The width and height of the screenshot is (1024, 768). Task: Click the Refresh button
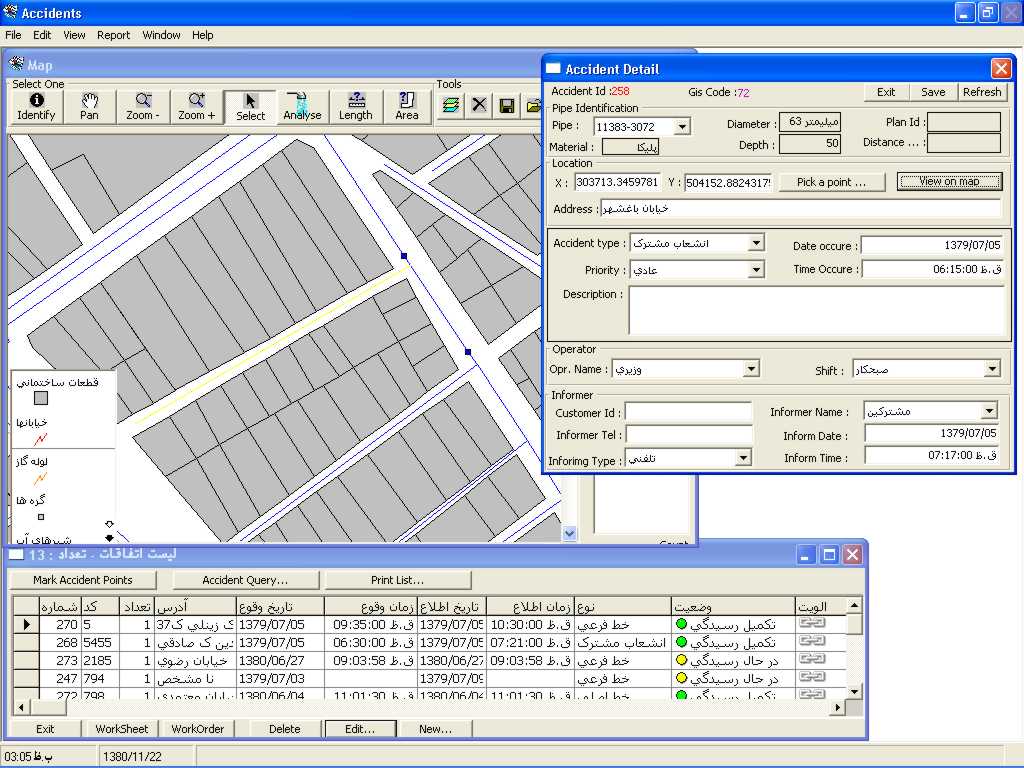(x=982, y=92)
